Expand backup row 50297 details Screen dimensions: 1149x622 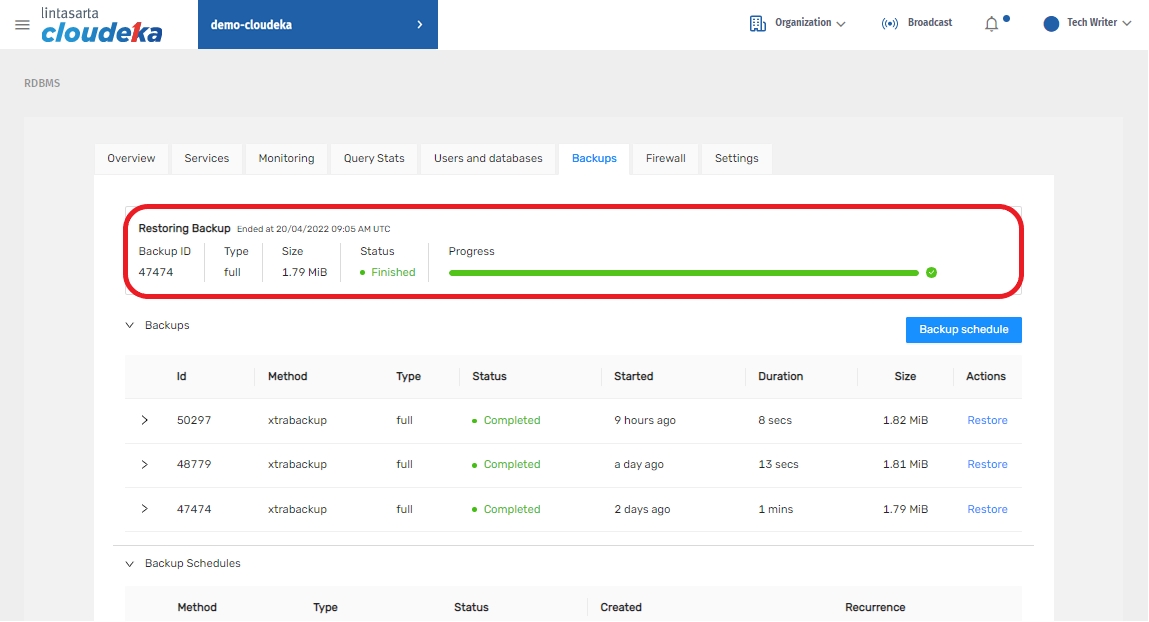coord(144,421)
